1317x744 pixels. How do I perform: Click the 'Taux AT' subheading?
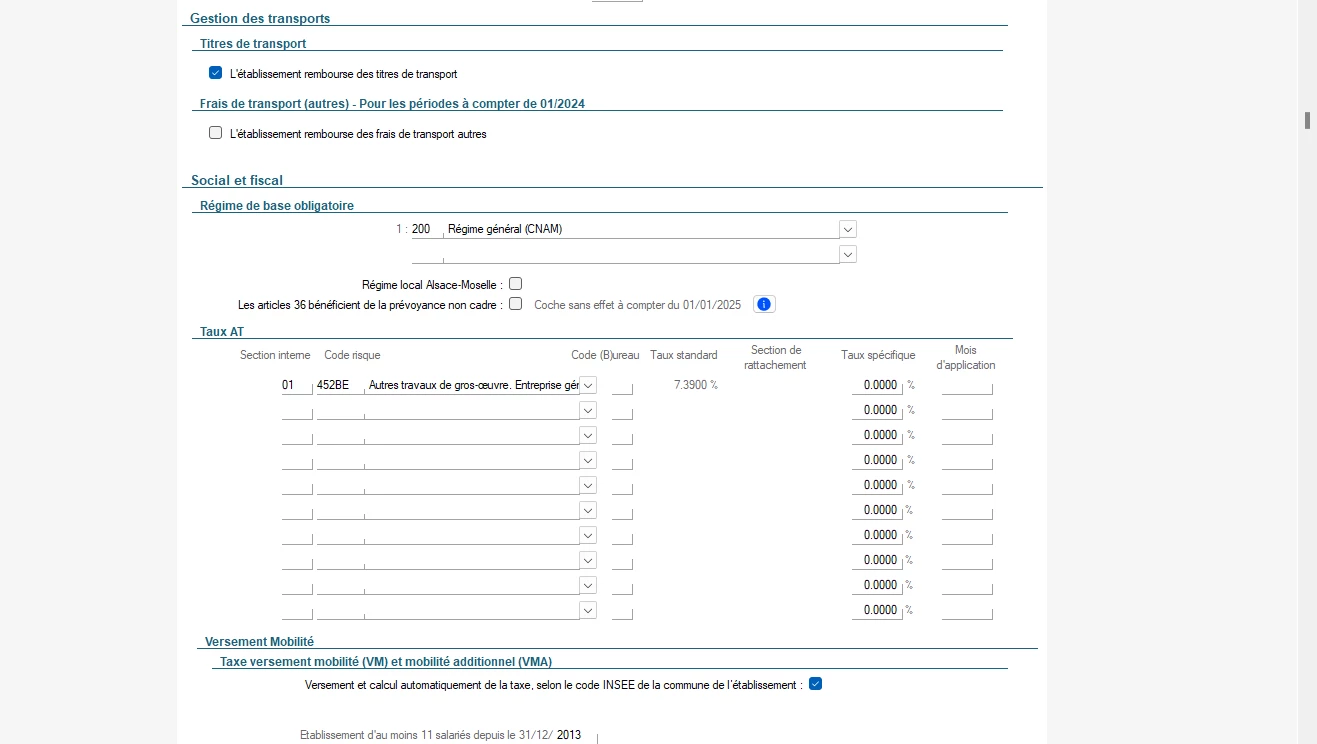(222, 331)
